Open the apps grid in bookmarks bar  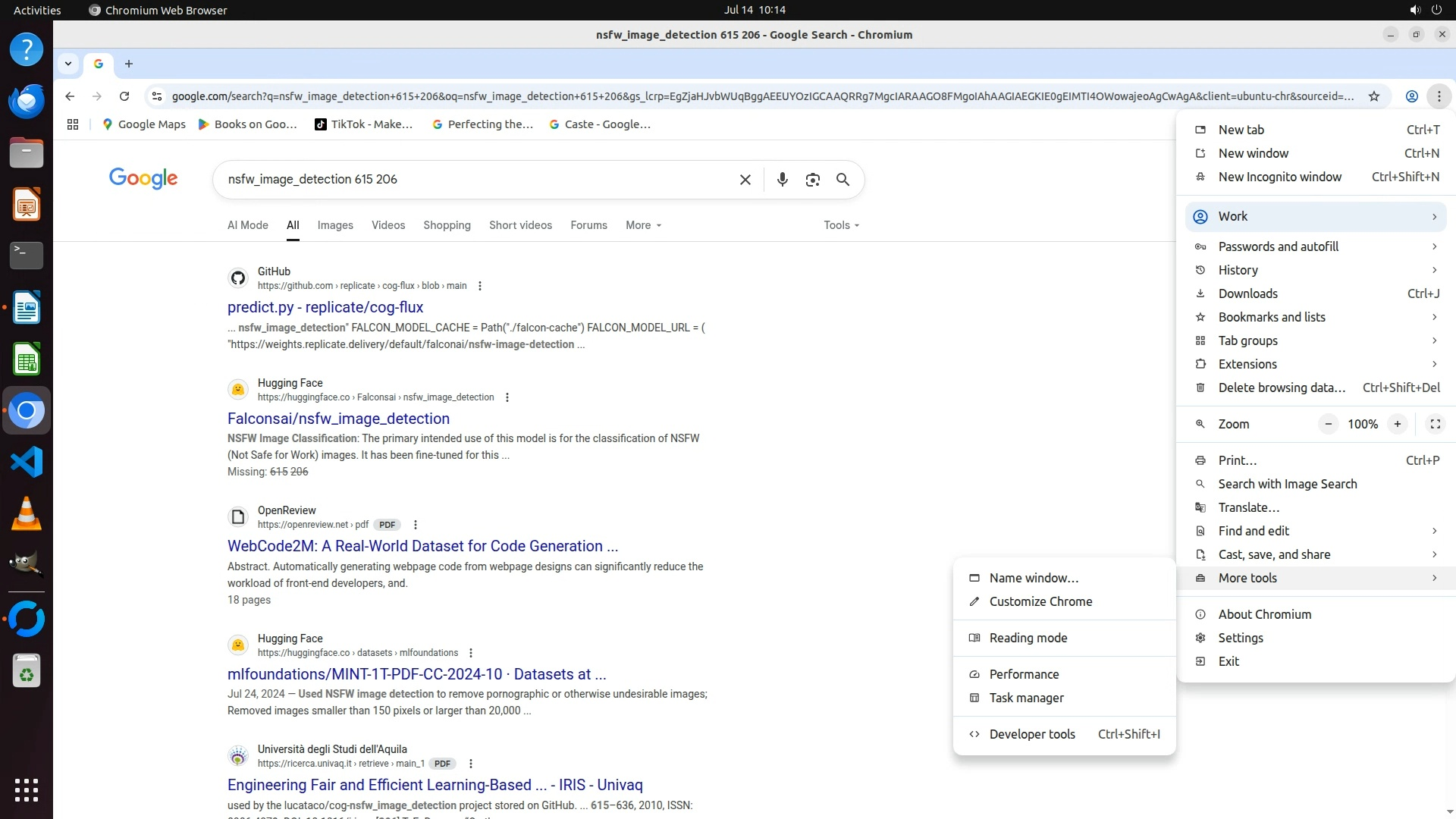[73, 124]
